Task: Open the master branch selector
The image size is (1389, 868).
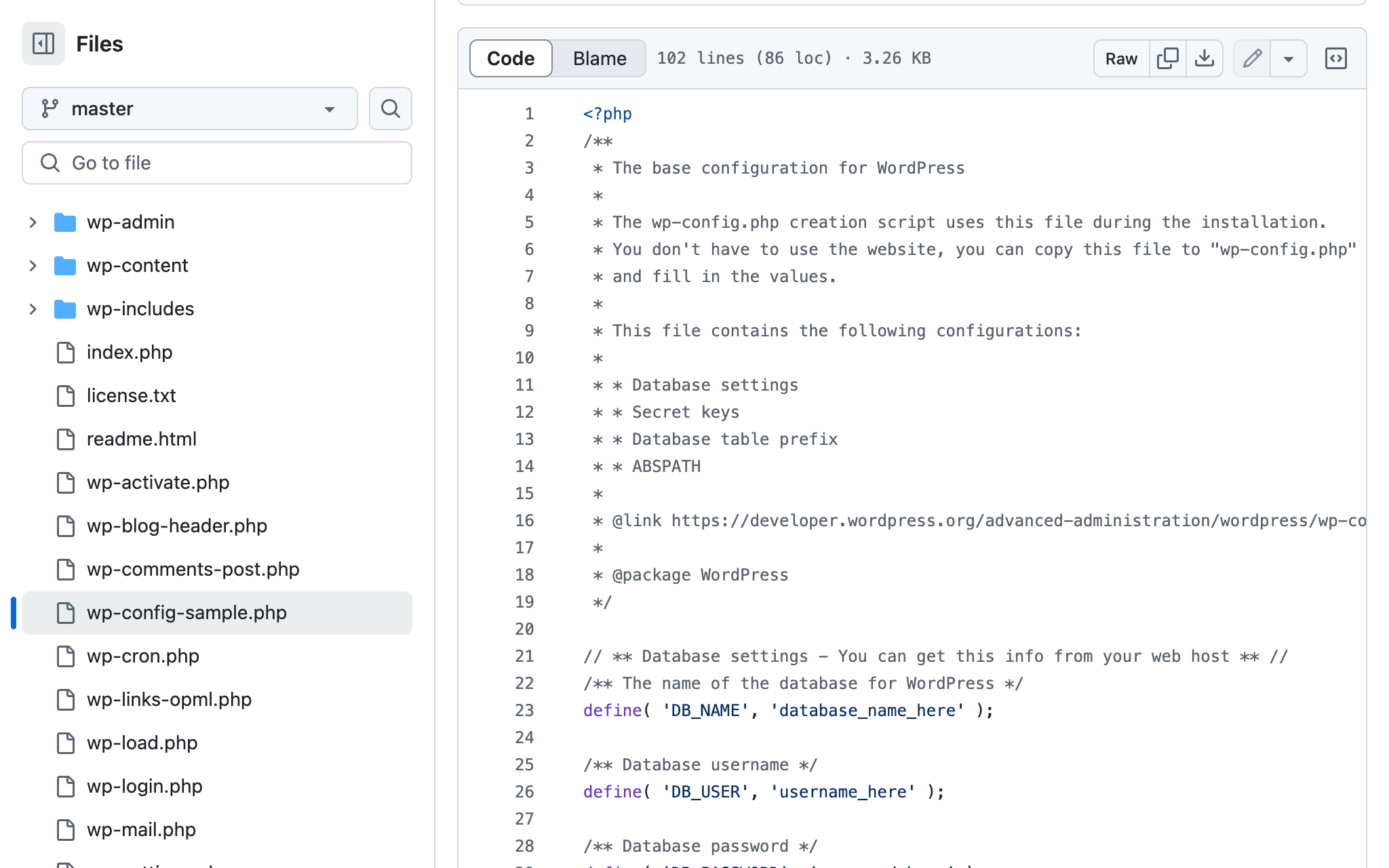Action: [190, 108]
